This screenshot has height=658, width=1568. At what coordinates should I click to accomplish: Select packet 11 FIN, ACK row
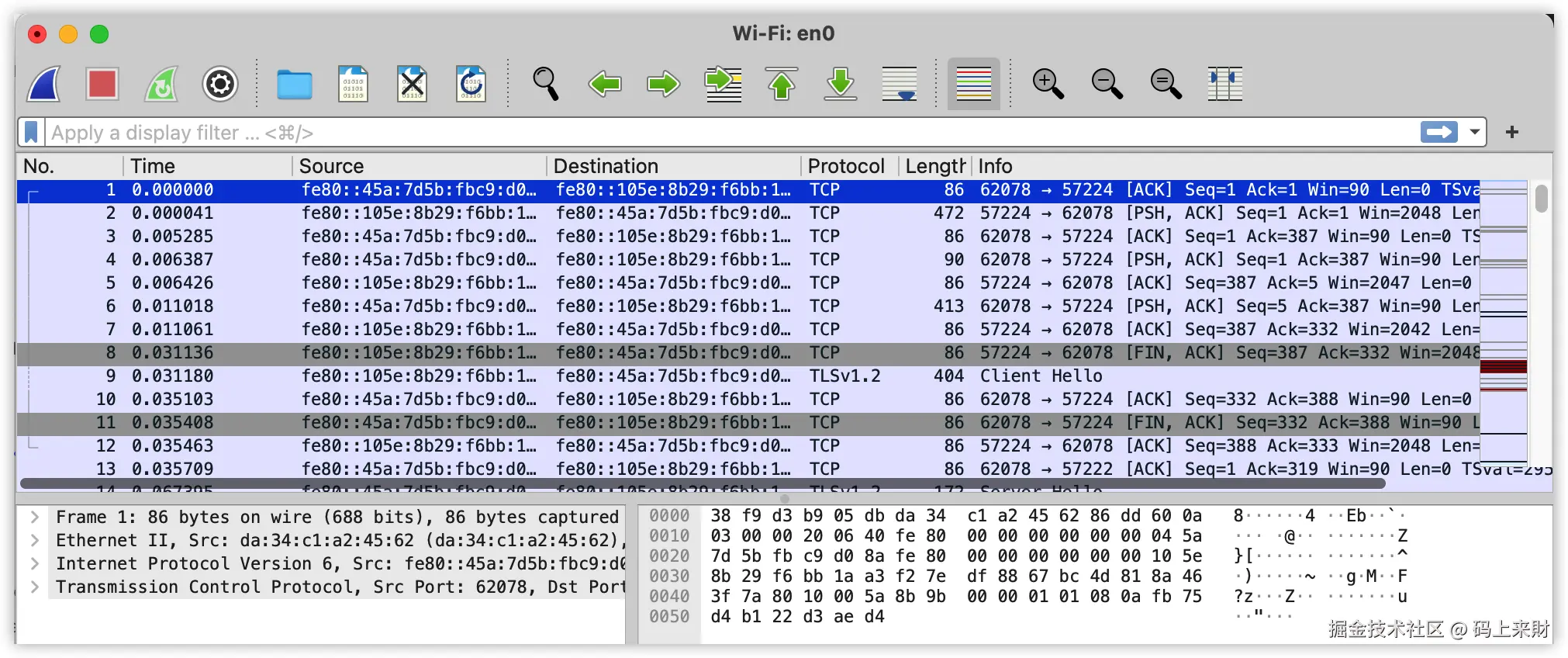tap(748, 422)
